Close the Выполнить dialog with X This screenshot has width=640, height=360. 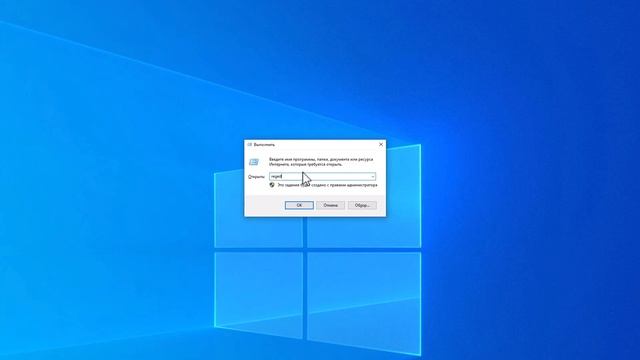pyautogui.click(x=381, y=144)
